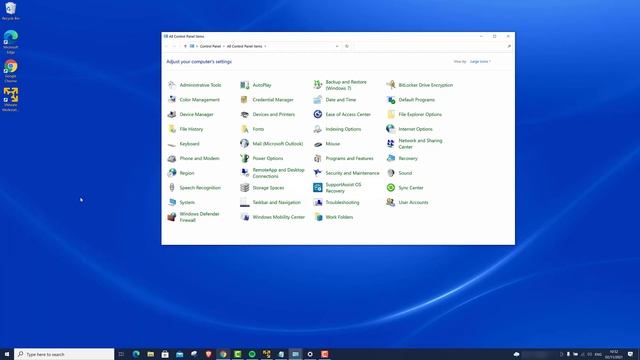Image resolution: width=640 pixels, height=360 pixels.
Task: Open the Keyboard settings item
Action: coord(184,144)
